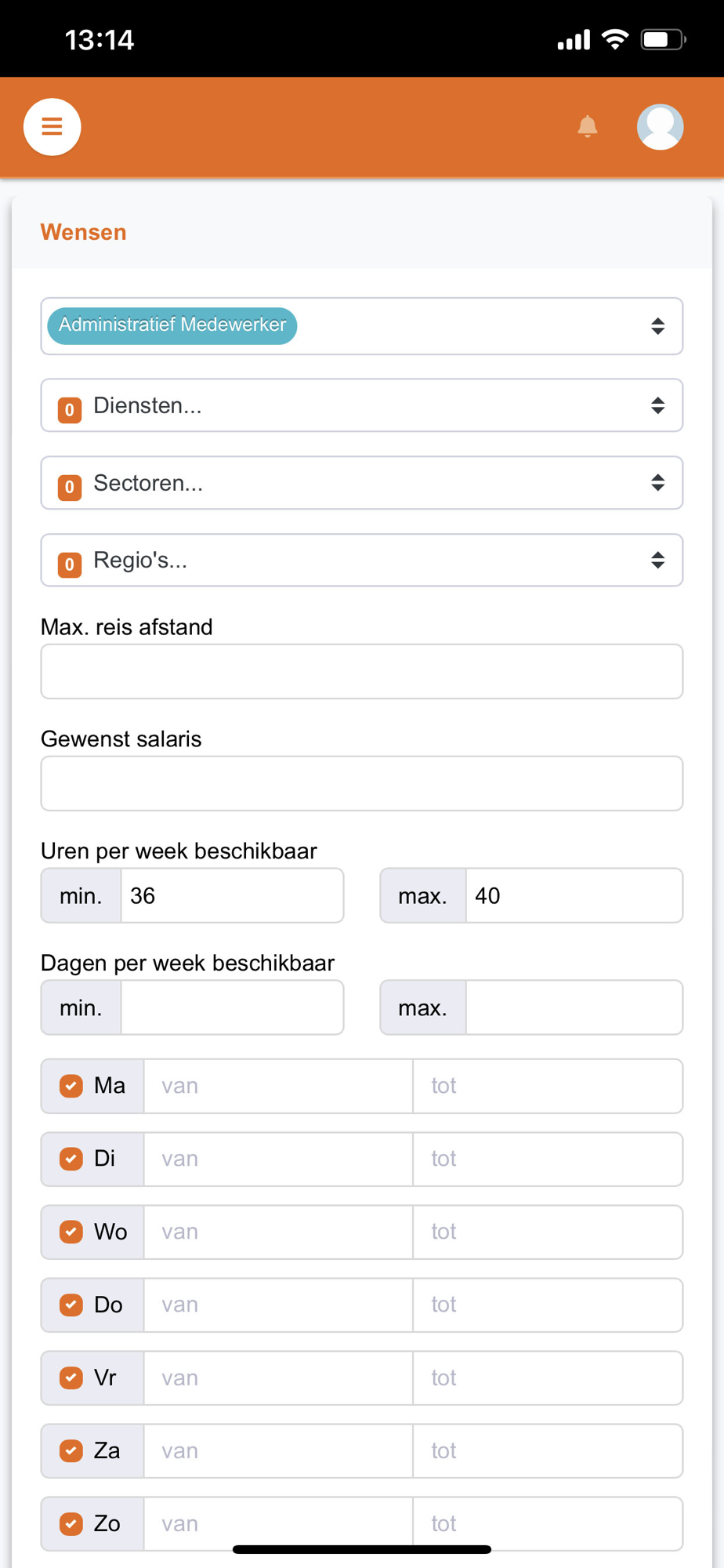Click the Administratief Medewerker tag
Image resolution: width=724 pixels, height=1568 pixels.
coord(172,325)
